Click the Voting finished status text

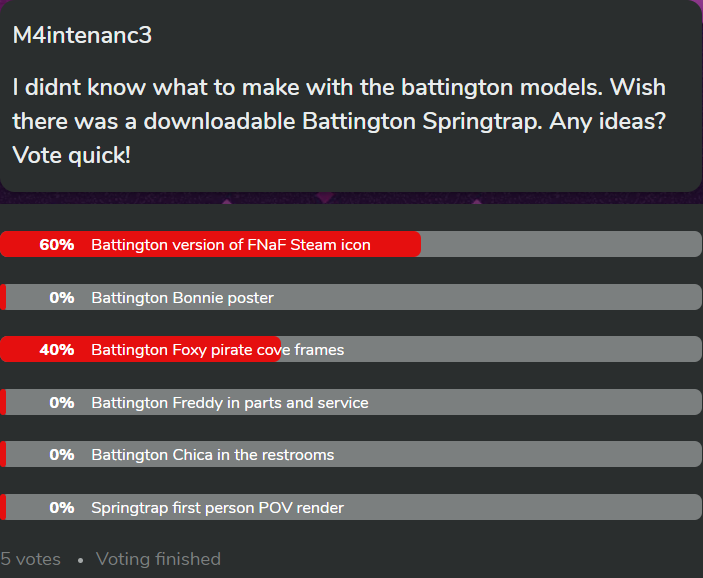pos(158,559)
